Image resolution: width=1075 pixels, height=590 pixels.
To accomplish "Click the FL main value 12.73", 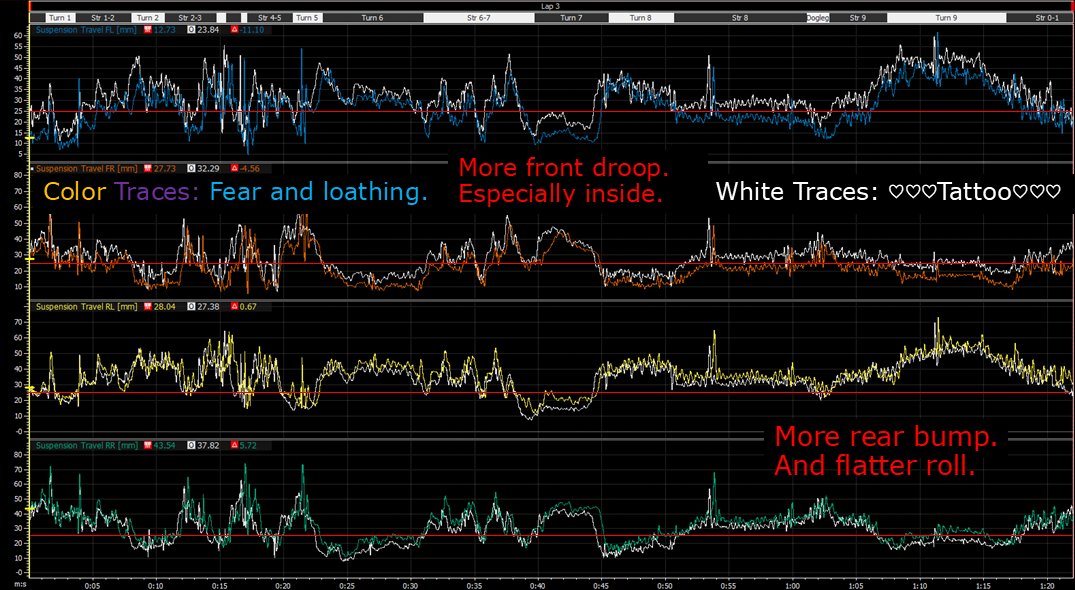I will pos(165,30).
